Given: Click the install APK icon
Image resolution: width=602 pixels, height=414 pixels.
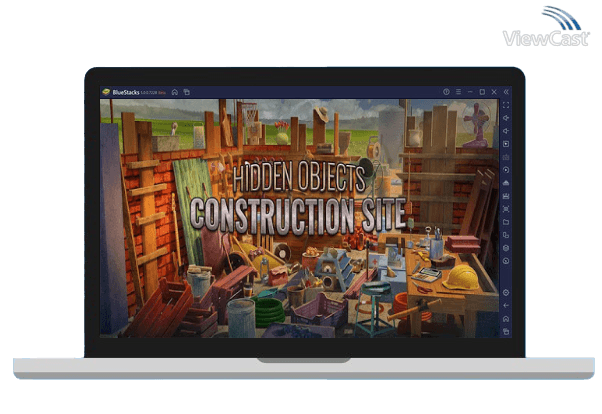Looking at the screenshot, I should coord(506,183).
